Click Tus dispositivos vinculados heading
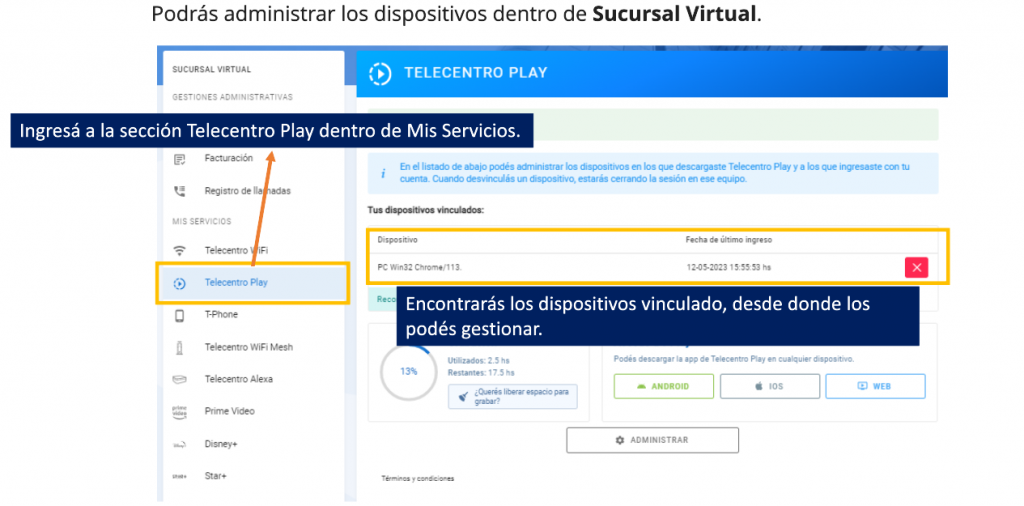 (426, 210)
